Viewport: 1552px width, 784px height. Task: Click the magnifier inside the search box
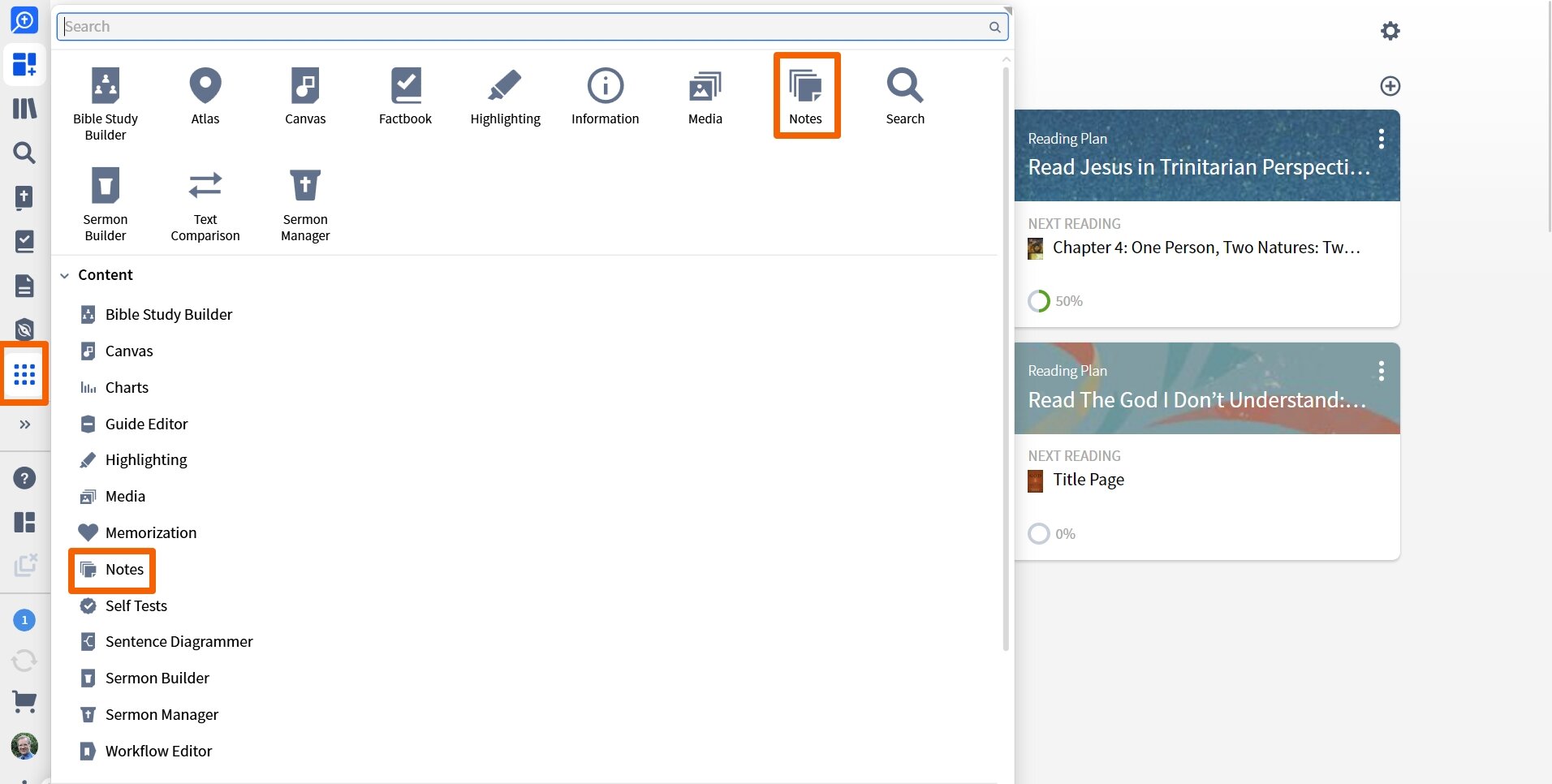tap(994, 27)
